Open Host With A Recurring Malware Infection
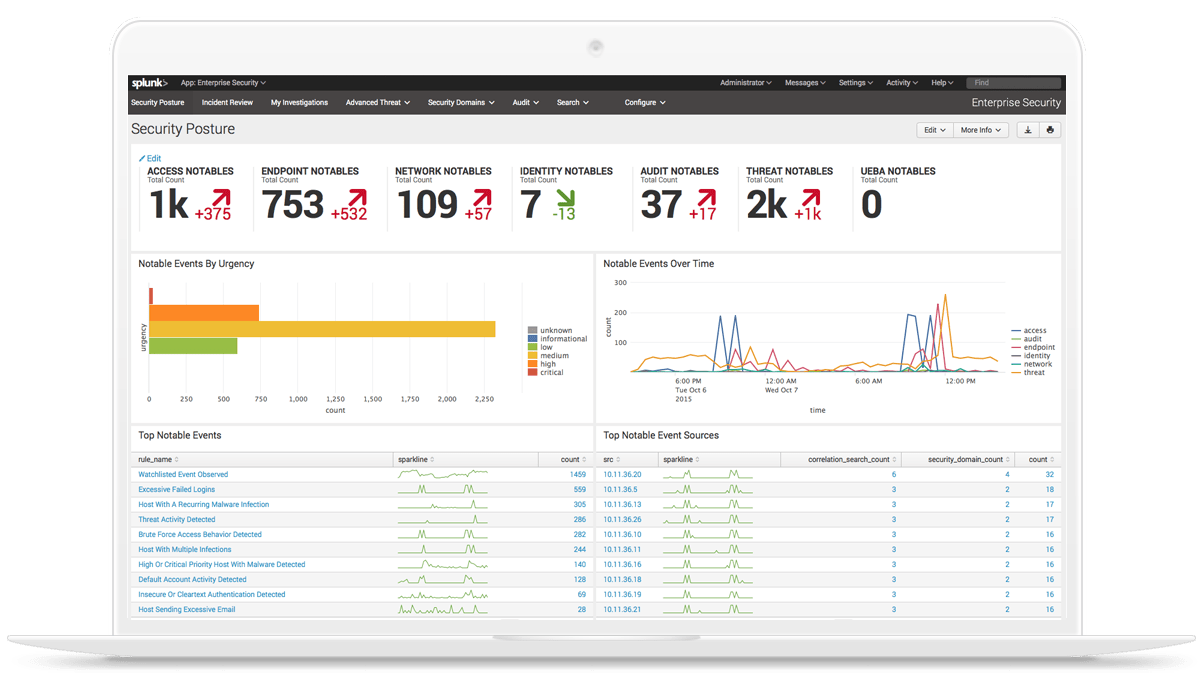Screen dimensions: 1200x684 click(x=203, y=504)
